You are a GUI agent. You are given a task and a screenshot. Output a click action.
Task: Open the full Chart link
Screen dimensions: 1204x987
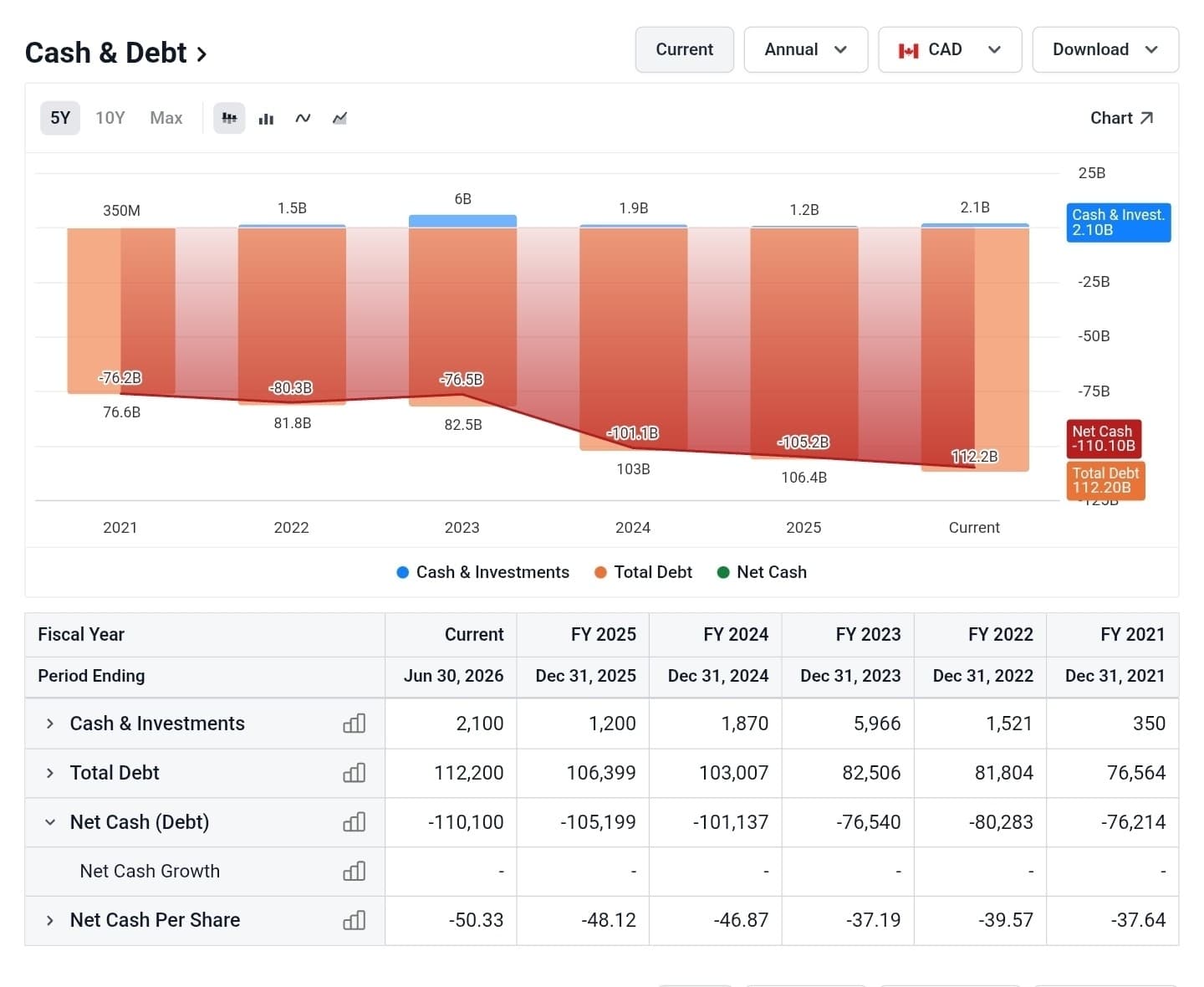[1122, 118]
